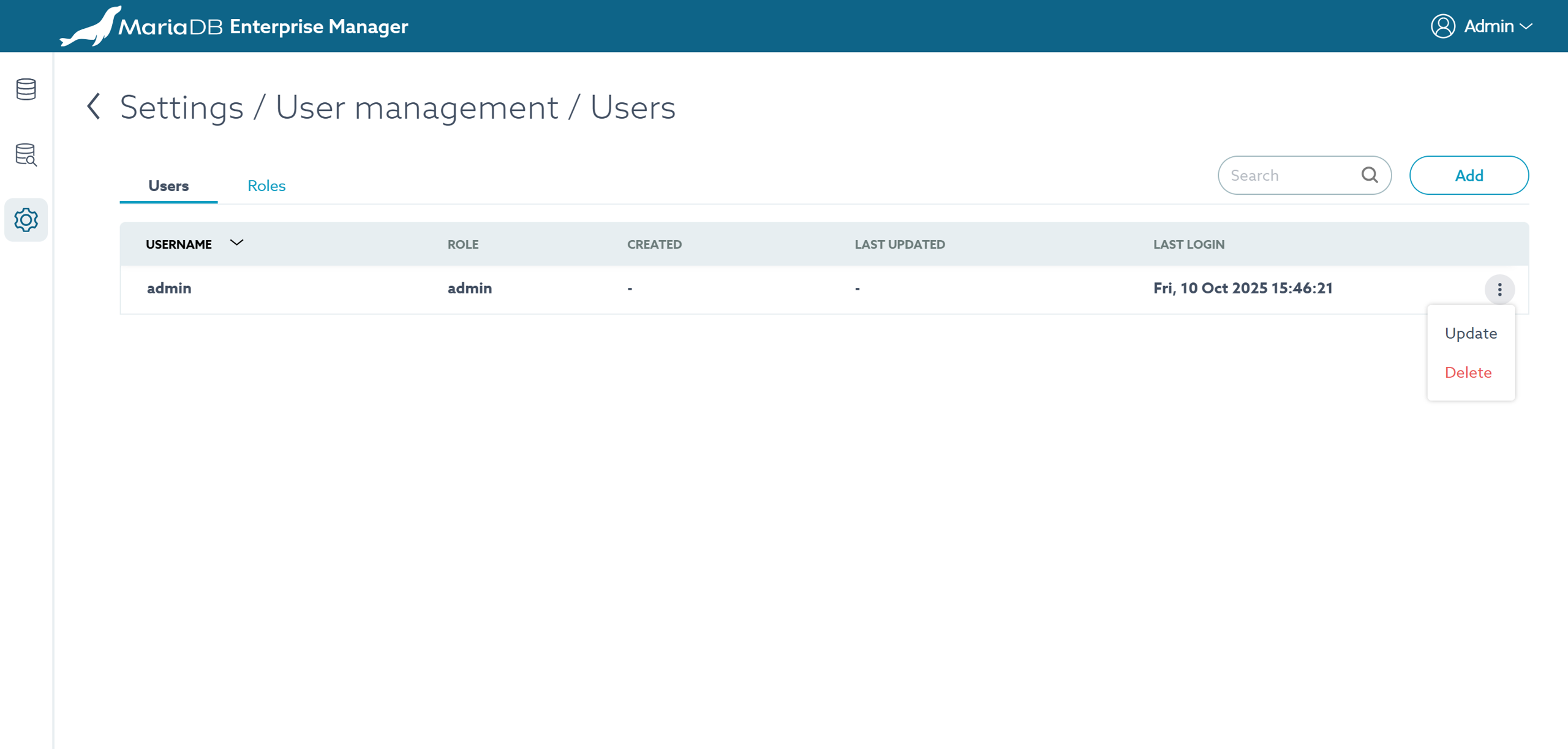Open the databases sidebar icon
This screenshot has width=1568, height=749.
26,89
